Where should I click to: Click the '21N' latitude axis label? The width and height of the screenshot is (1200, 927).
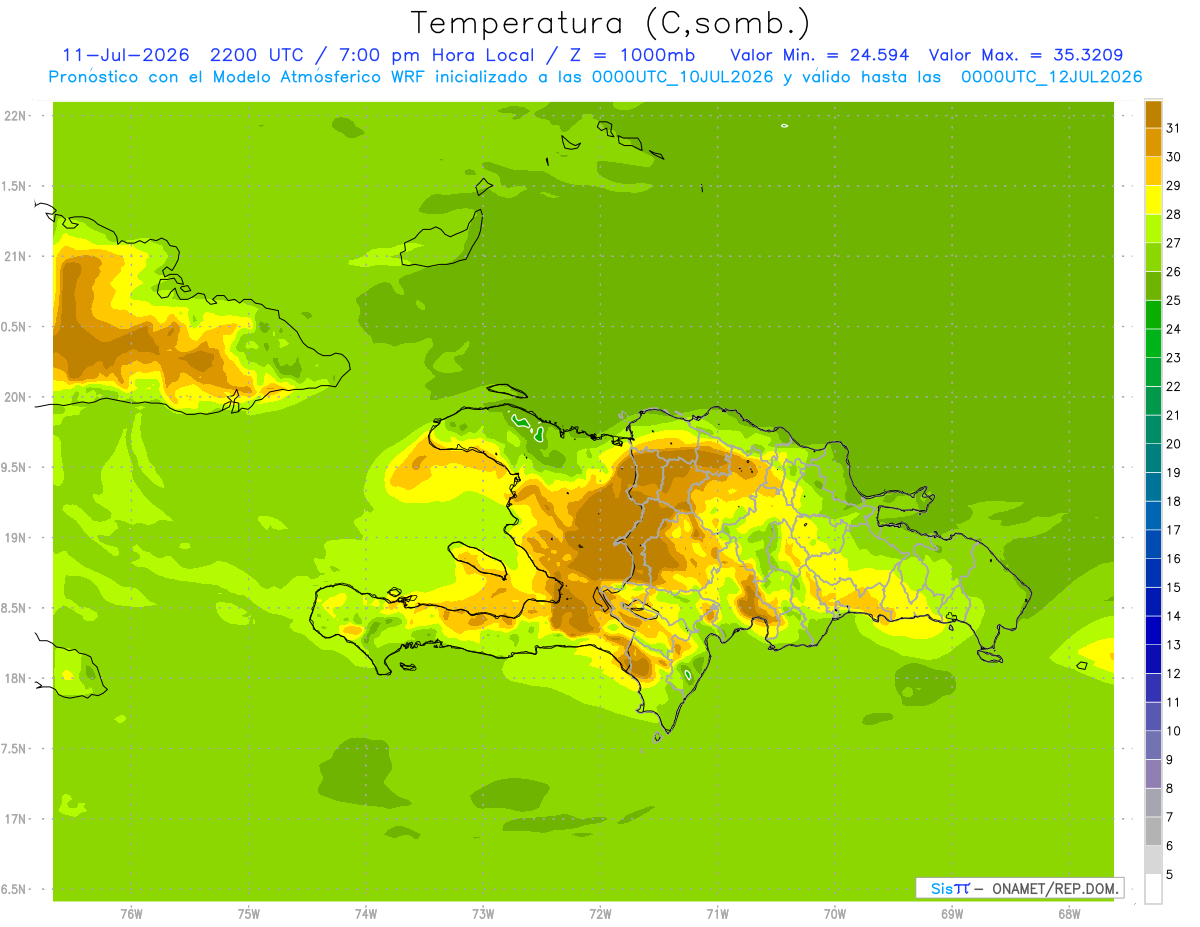tap(15, 257)
